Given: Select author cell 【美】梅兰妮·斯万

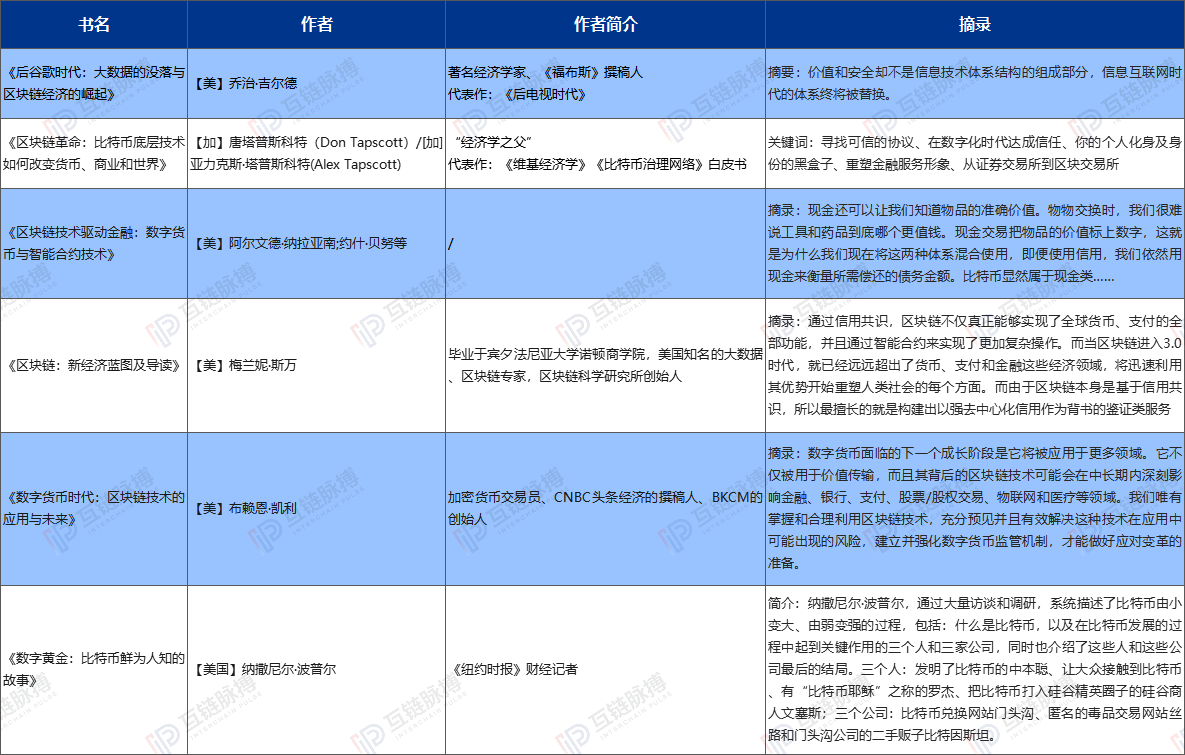Looking at the screenshot, I should pyautogui.click(x=316, y=365).
